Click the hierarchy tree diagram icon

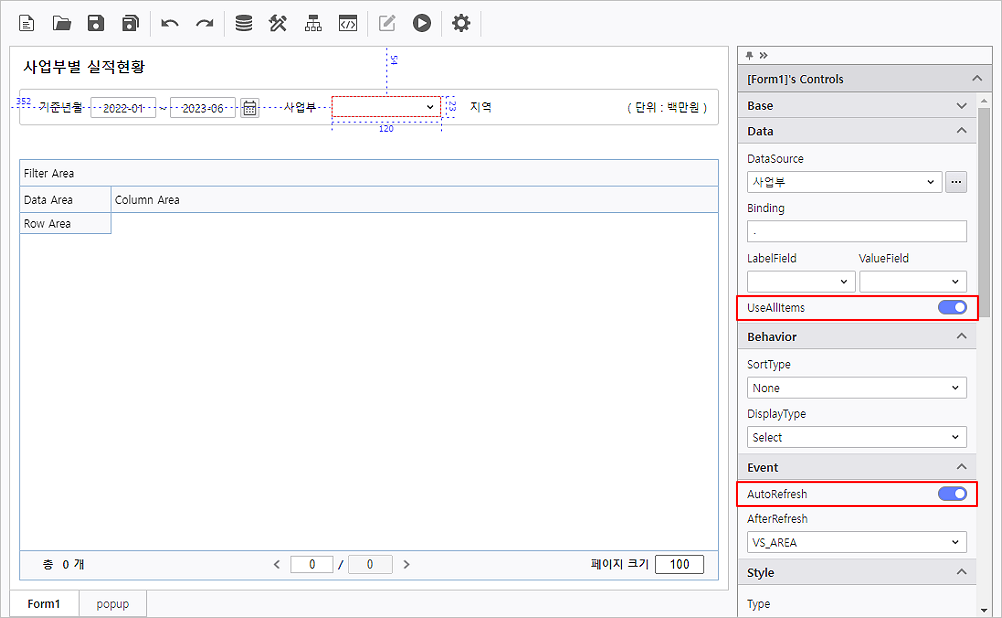click(x=313, y=23)
